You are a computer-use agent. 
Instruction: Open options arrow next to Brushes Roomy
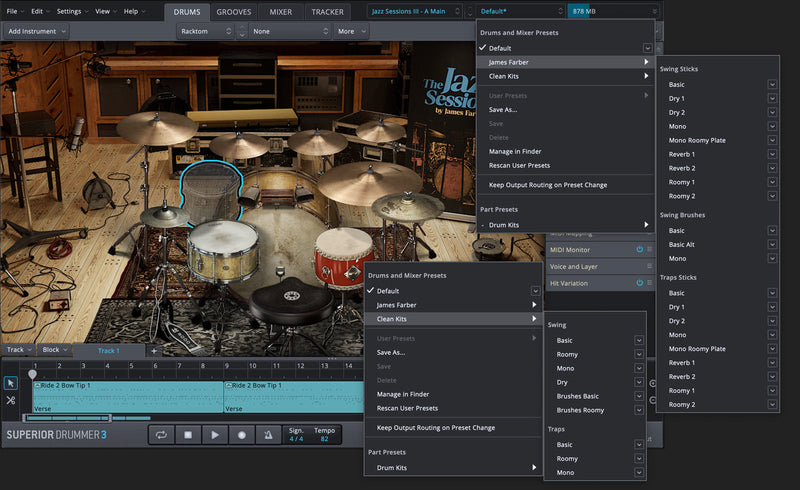[639, 410]
